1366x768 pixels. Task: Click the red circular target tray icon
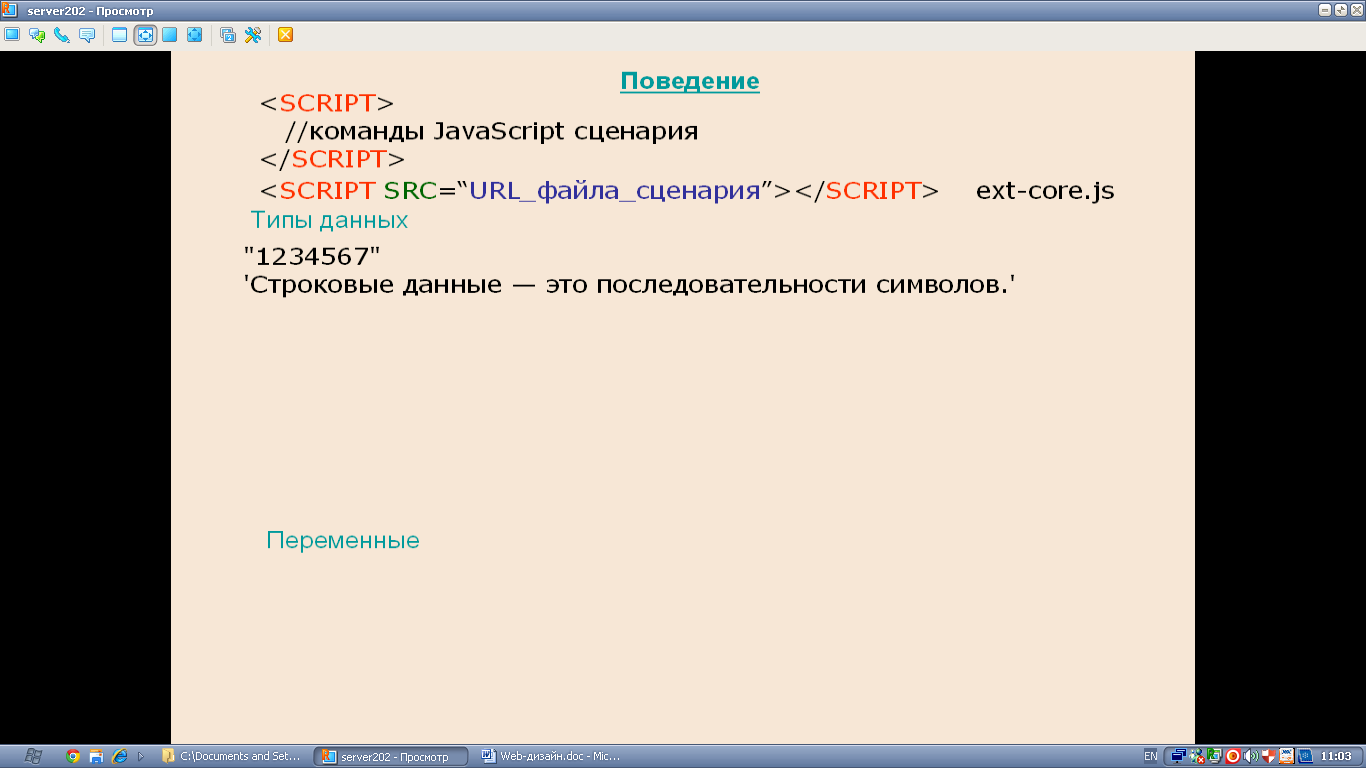pos(1233,756)
